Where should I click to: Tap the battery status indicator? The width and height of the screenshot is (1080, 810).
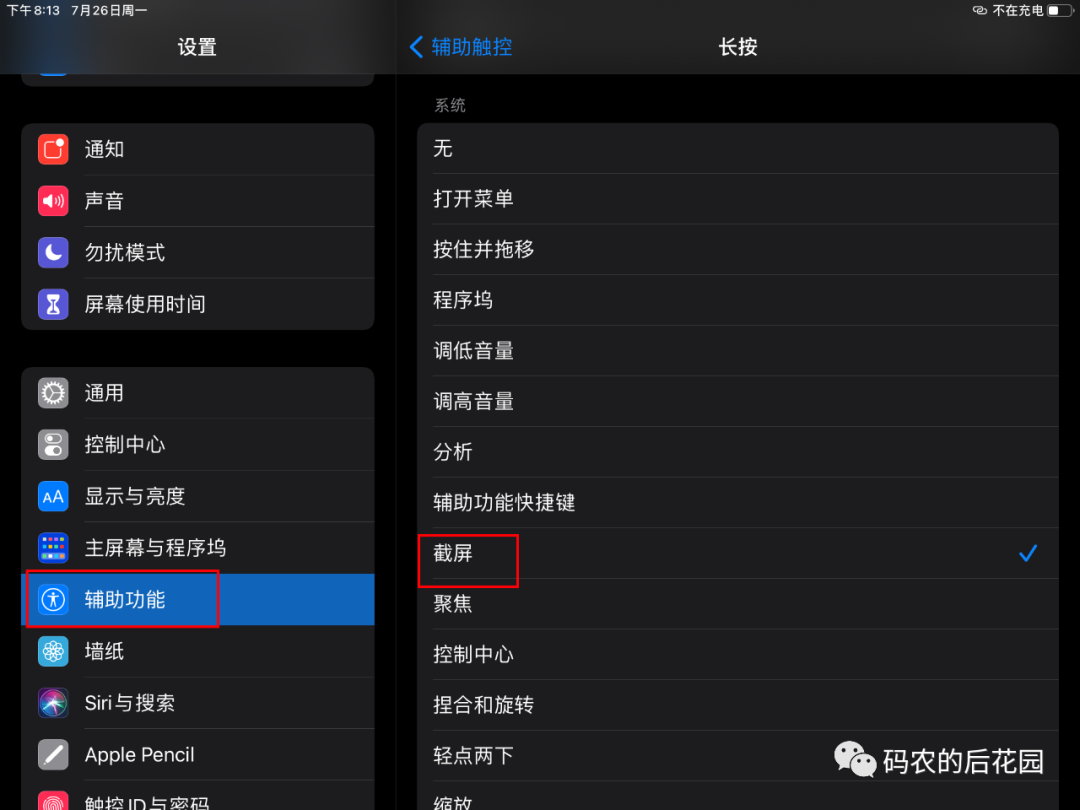pyautogui.click(x=1059, y=10)
